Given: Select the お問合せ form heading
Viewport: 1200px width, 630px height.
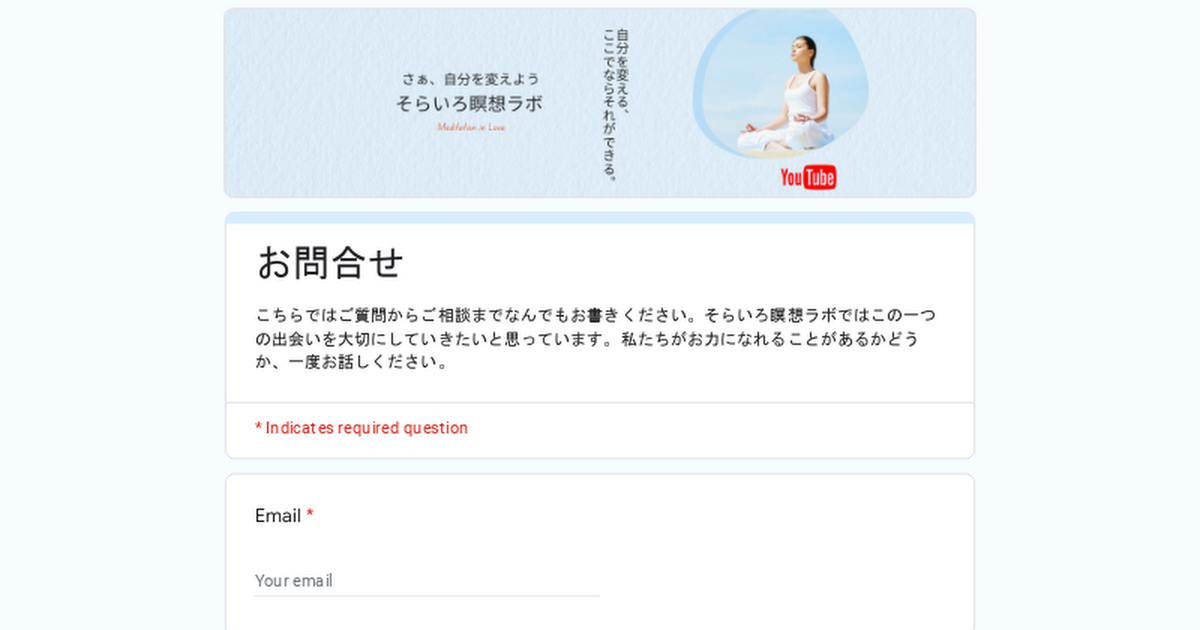Looking at the screenshot, I should coord(330,263).
